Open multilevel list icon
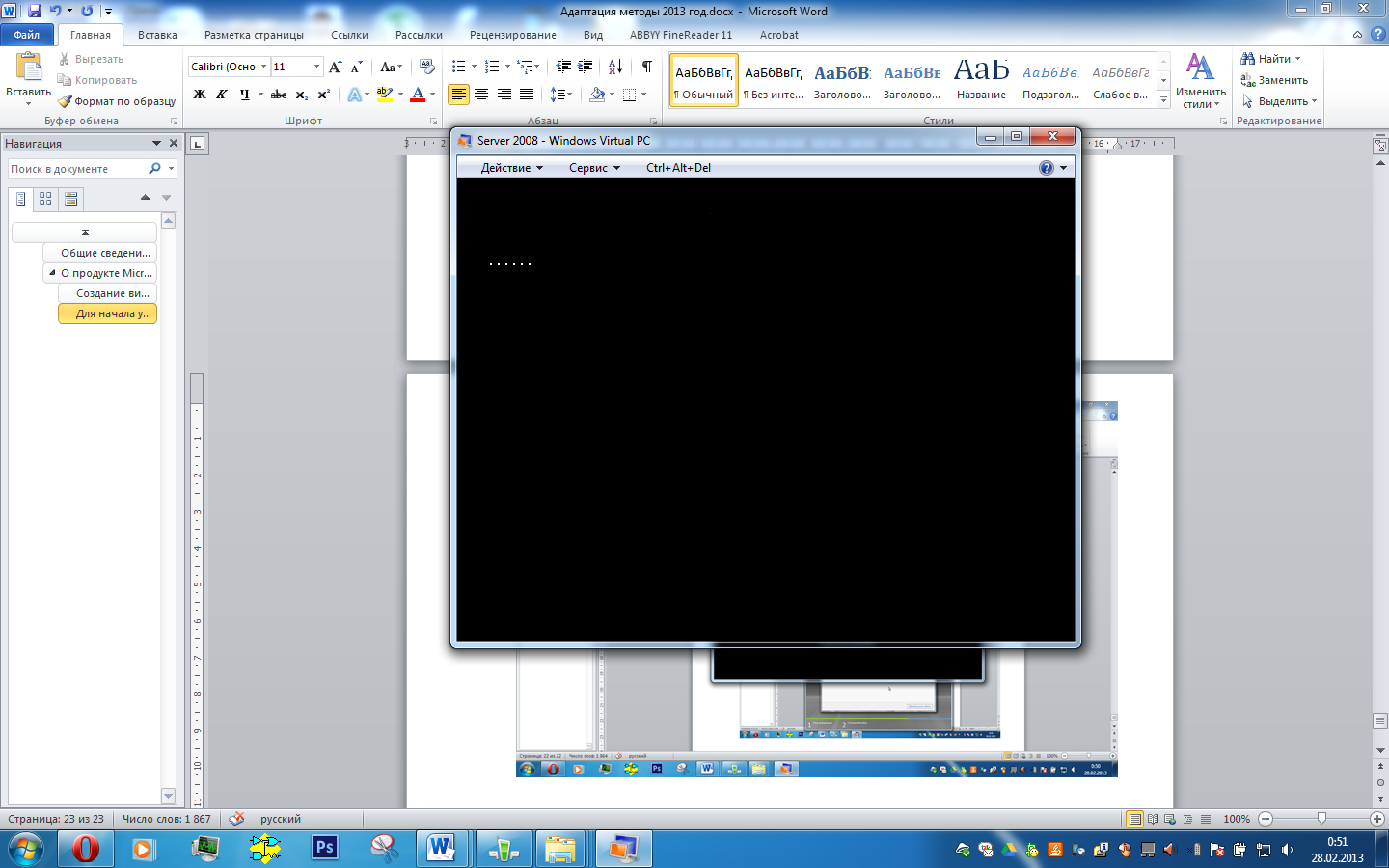Image resolution: width=1389 pixels, height=868 pixels. (x=525, y=67)
